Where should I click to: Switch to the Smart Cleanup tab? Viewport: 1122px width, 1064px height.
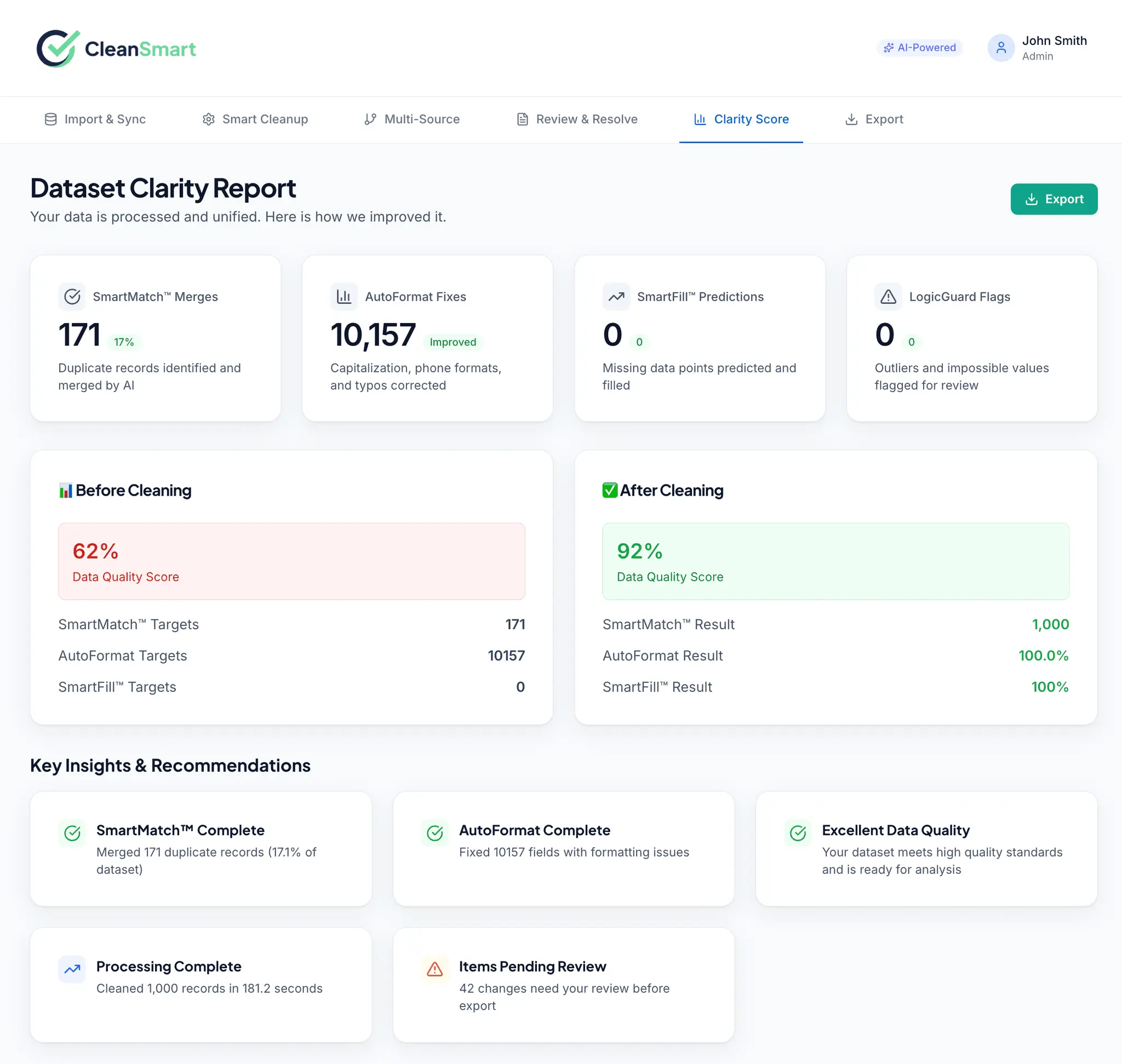click(x=255, y=119)
